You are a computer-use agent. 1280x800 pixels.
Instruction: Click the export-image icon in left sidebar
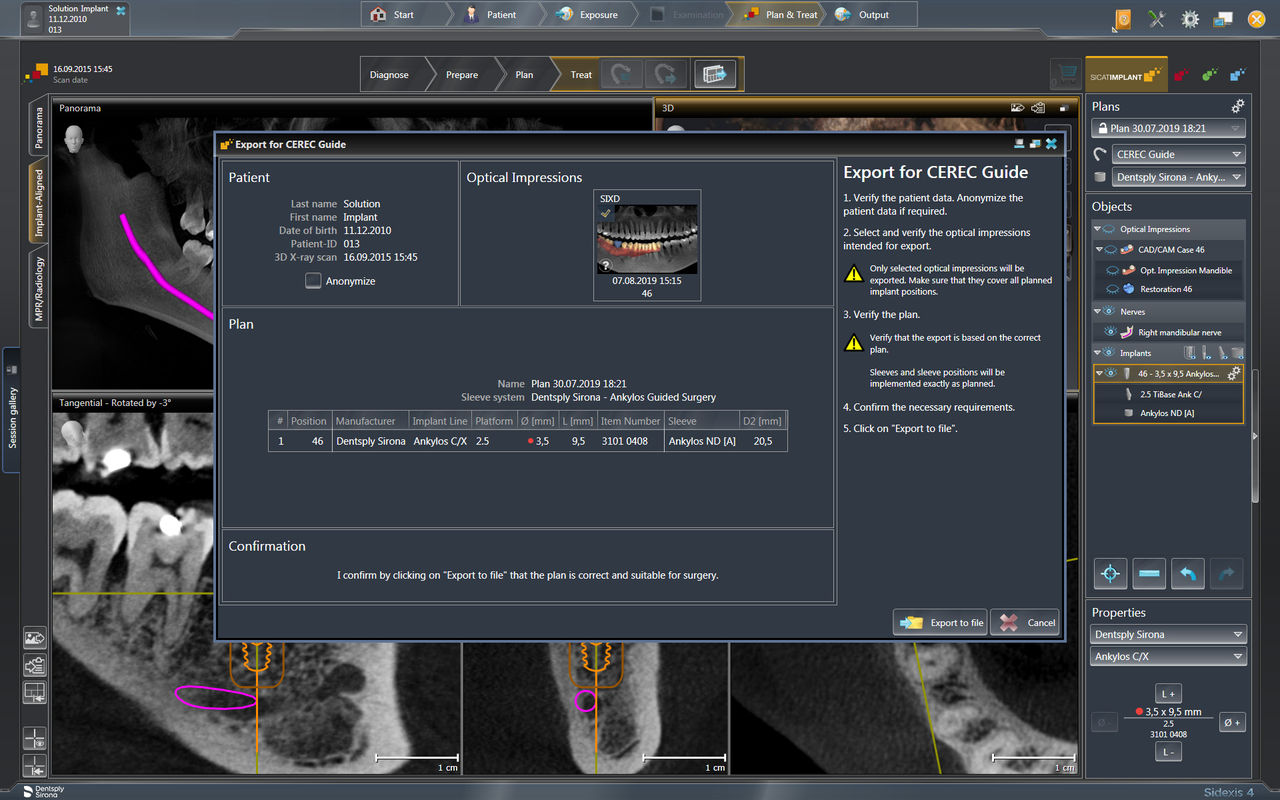[35, 638]
